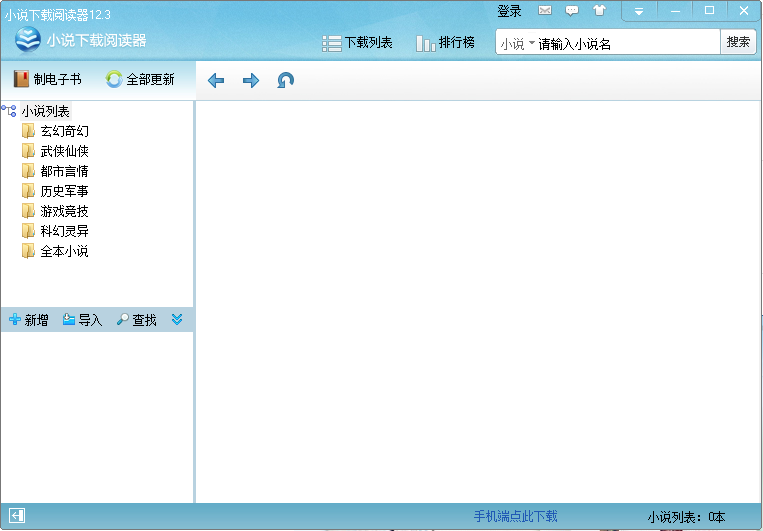Close the reader window
Viewport: 763px width, 531px height.
click(744, 11)
